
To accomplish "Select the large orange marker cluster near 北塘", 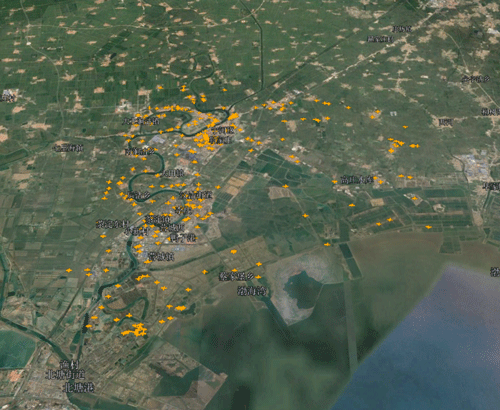I will point(135,330).
